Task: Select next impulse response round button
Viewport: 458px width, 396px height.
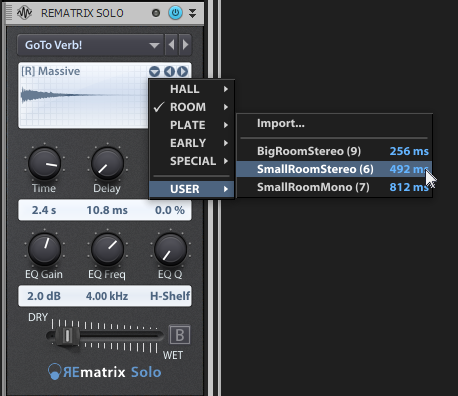Action: pos(182,71)
